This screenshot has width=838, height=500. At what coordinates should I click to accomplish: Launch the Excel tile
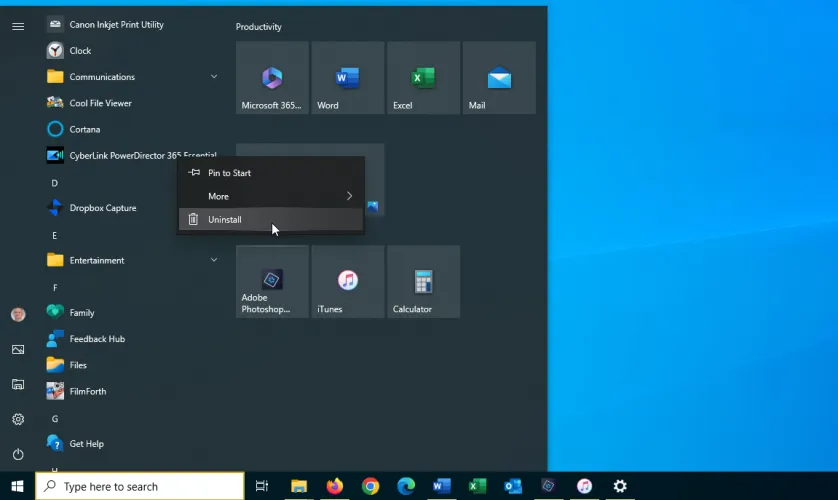coord(423,78)
